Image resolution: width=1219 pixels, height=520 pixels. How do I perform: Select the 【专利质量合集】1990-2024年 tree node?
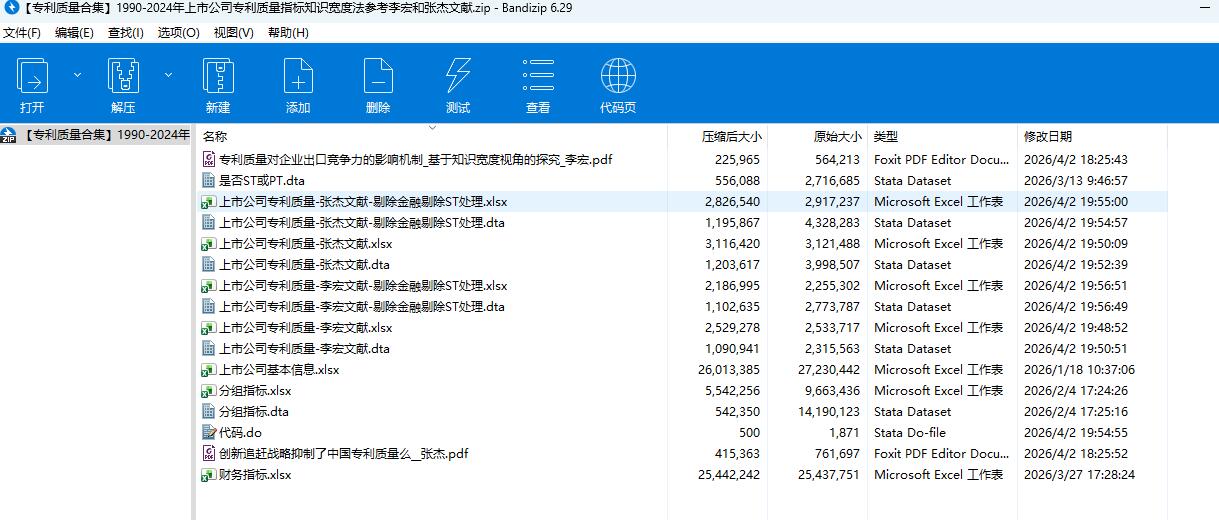coord(105,135)
